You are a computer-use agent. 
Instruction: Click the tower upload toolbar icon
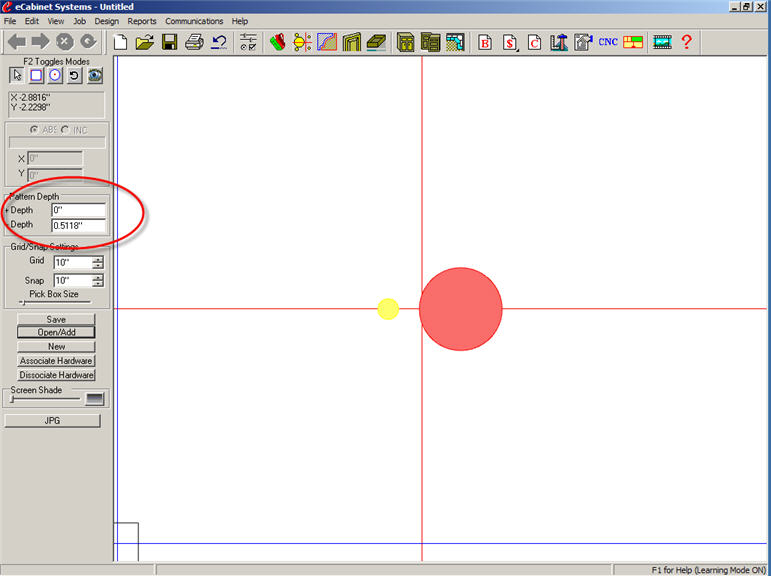(559, 42)
